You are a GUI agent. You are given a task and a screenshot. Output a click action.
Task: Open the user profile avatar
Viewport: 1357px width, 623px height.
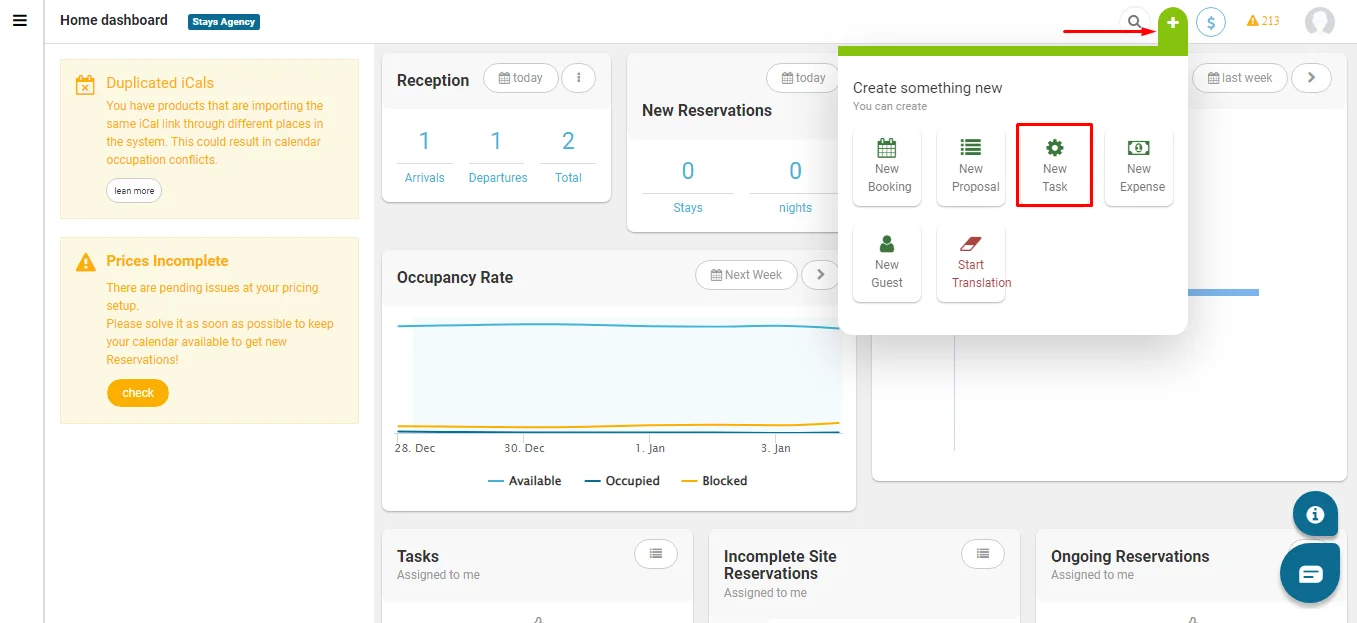[x=1320, y=22]
